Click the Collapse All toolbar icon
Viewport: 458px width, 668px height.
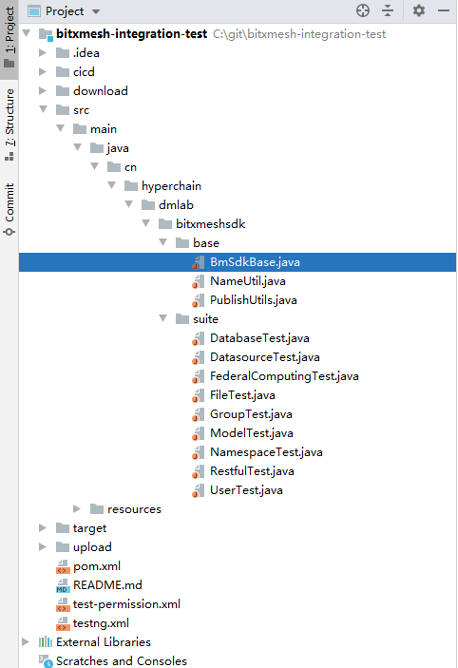tap(388, 11)
